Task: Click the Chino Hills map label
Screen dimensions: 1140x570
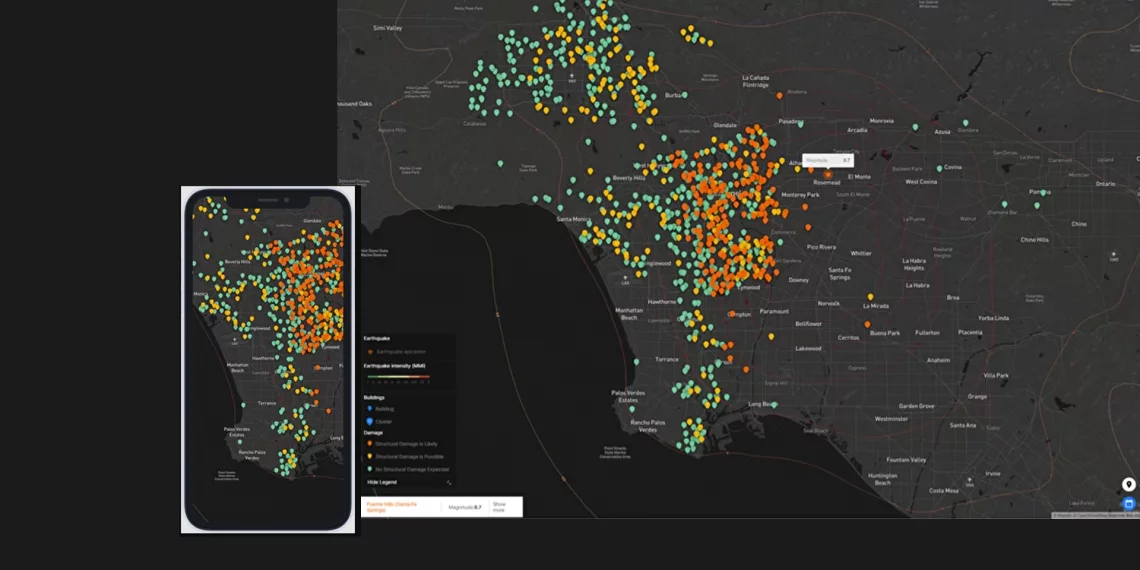Action: click(x=1035, y=240)
